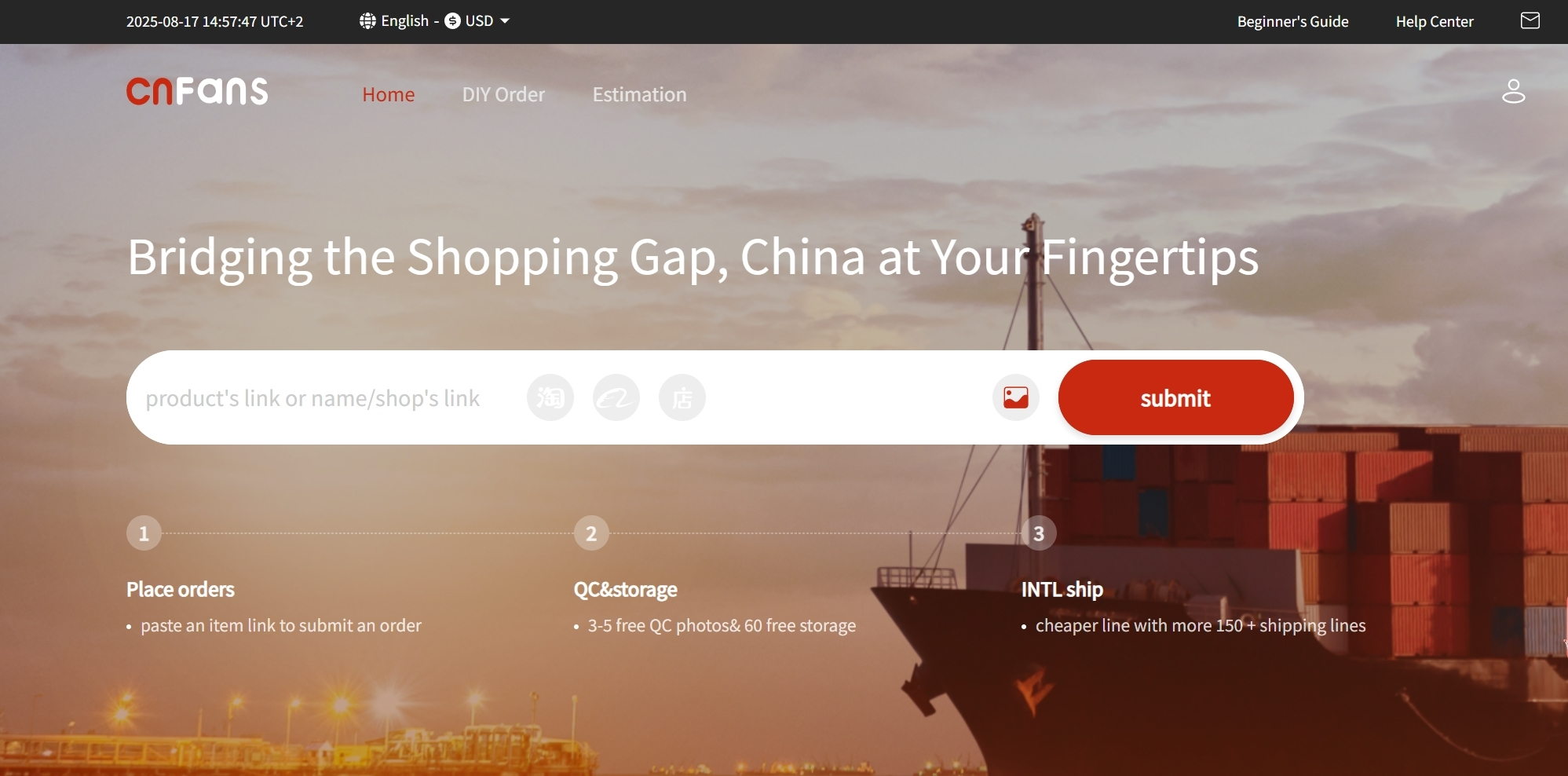The width and height of the screenshot is (1568, 776).
Task: Select the 1688 Alibaba platform icon
Action: (616, 397)
